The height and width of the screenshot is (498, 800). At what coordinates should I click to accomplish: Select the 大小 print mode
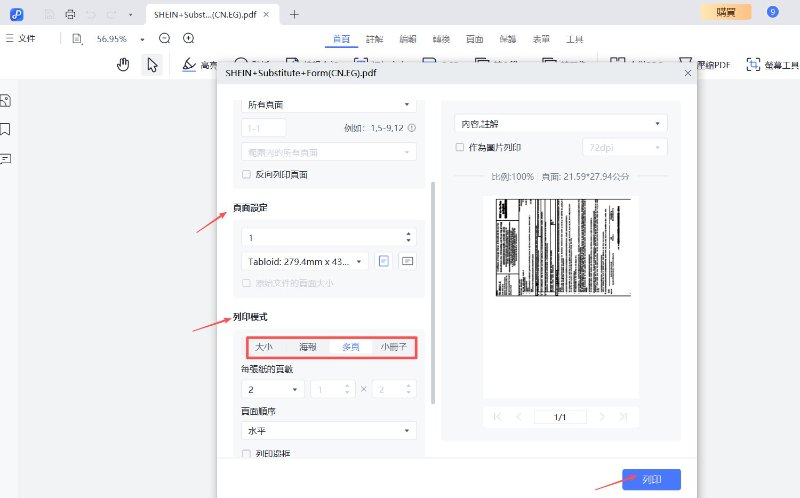pos(264,347)
